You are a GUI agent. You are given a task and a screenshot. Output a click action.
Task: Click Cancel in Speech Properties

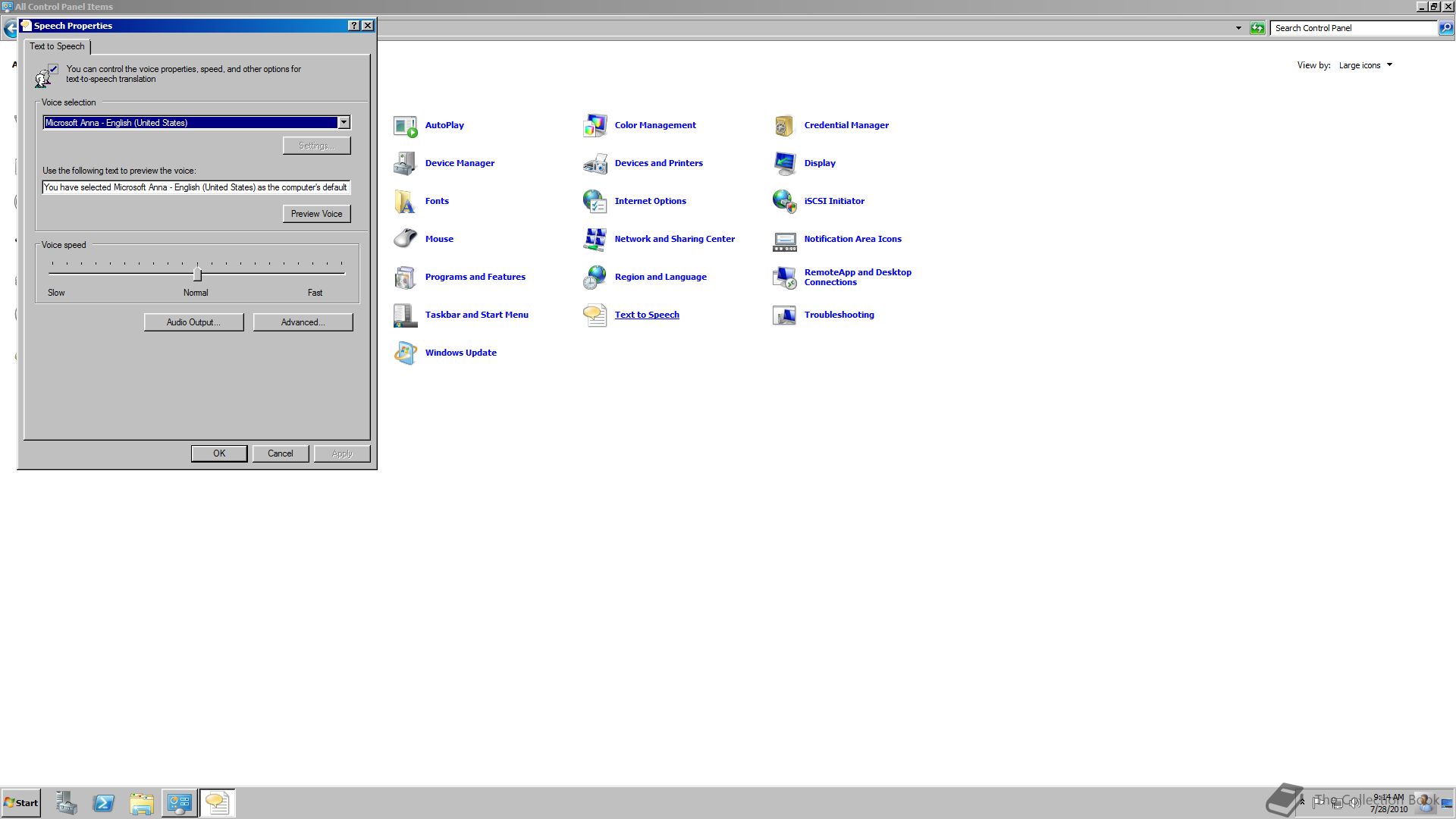(x=281, y=453)
